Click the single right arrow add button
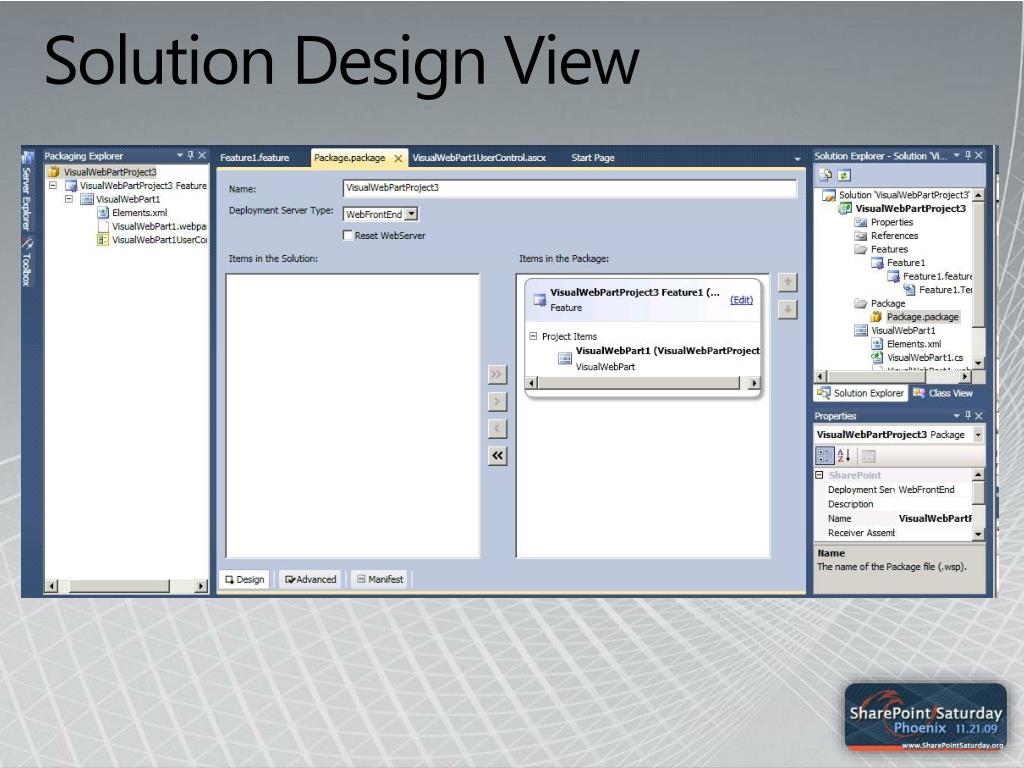1024x768 pixels. [497, 401]
